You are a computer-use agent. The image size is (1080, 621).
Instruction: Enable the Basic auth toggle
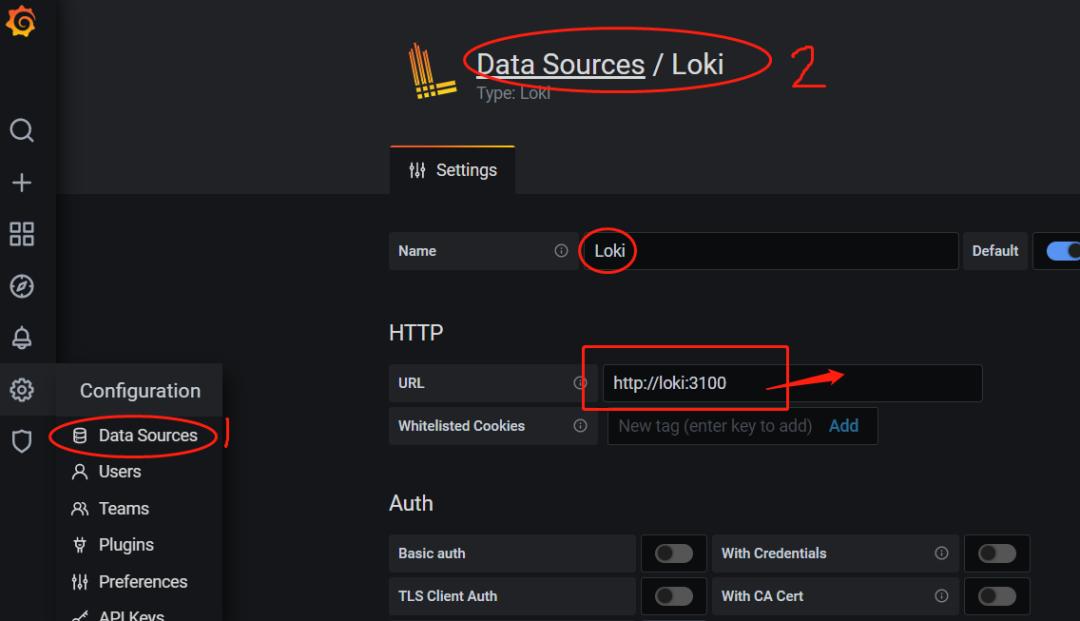[x=673, y=553]
